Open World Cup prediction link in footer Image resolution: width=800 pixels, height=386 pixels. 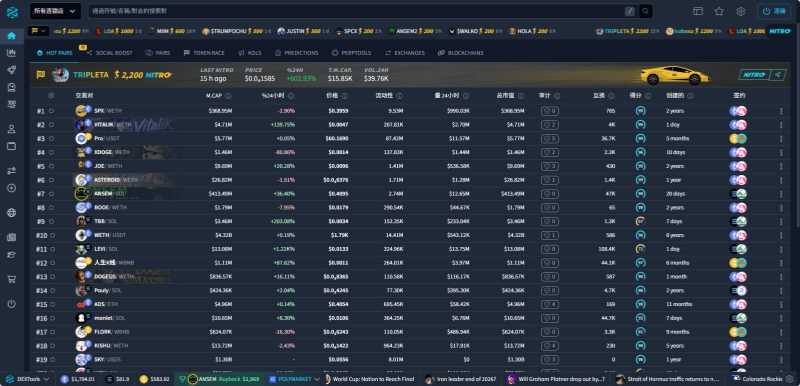click(x=369, y=379)
